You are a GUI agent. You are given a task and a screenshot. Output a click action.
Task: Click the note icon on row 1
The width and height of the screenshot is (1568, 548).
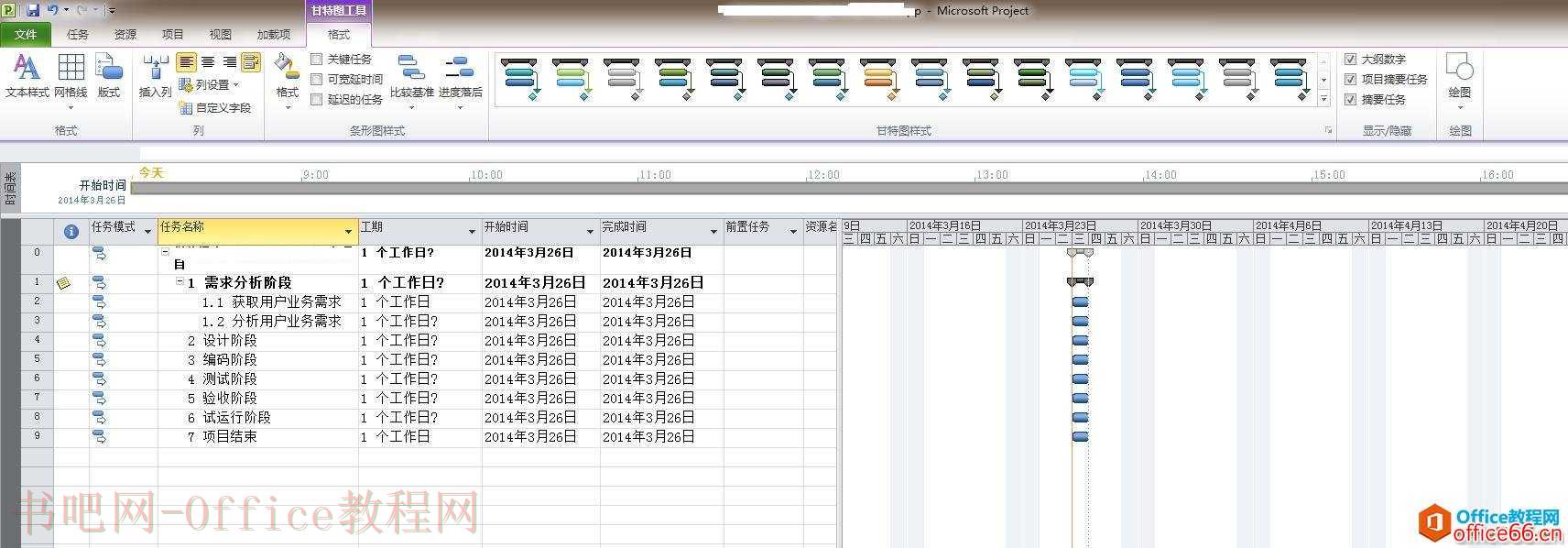63,283
